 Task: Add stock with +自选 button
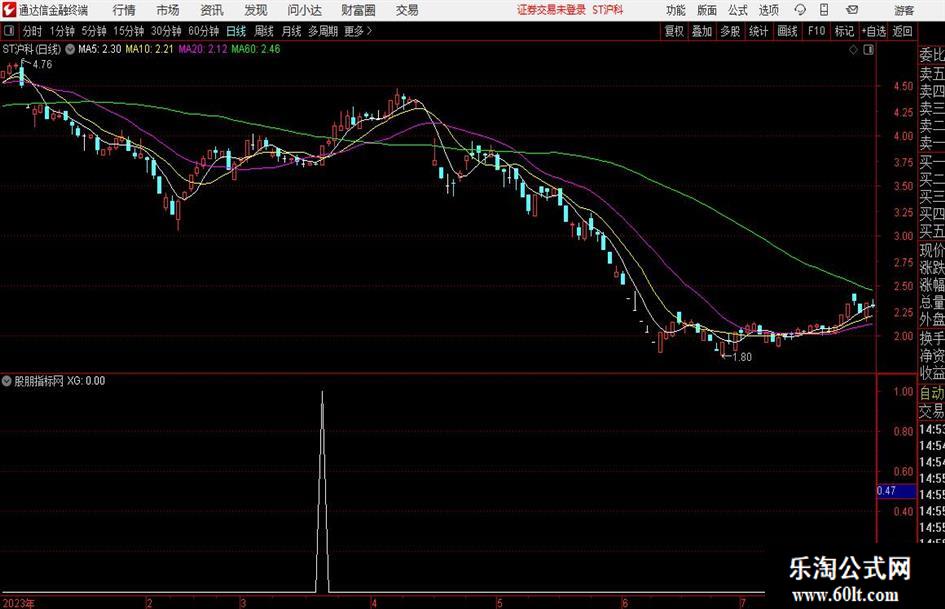pos(874,31)
